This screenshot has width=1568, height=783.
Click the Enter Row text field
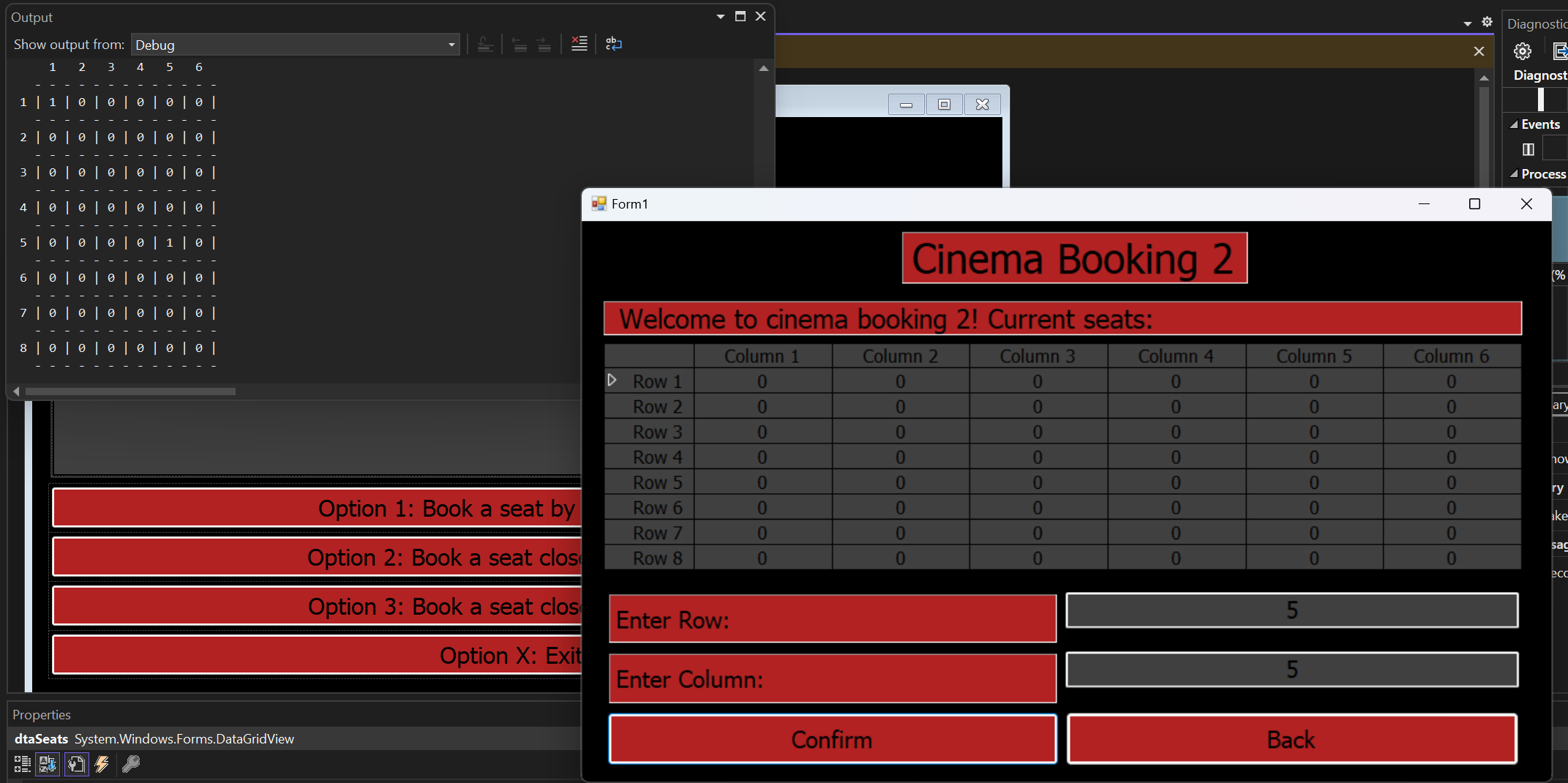(1291, 610)
